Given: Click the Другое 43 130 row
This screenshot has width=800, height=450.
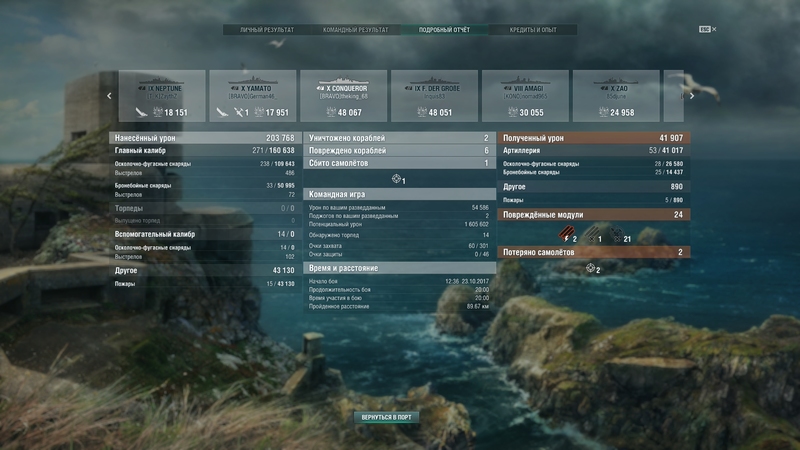Looking at the screenshot, I should [204, 270].
